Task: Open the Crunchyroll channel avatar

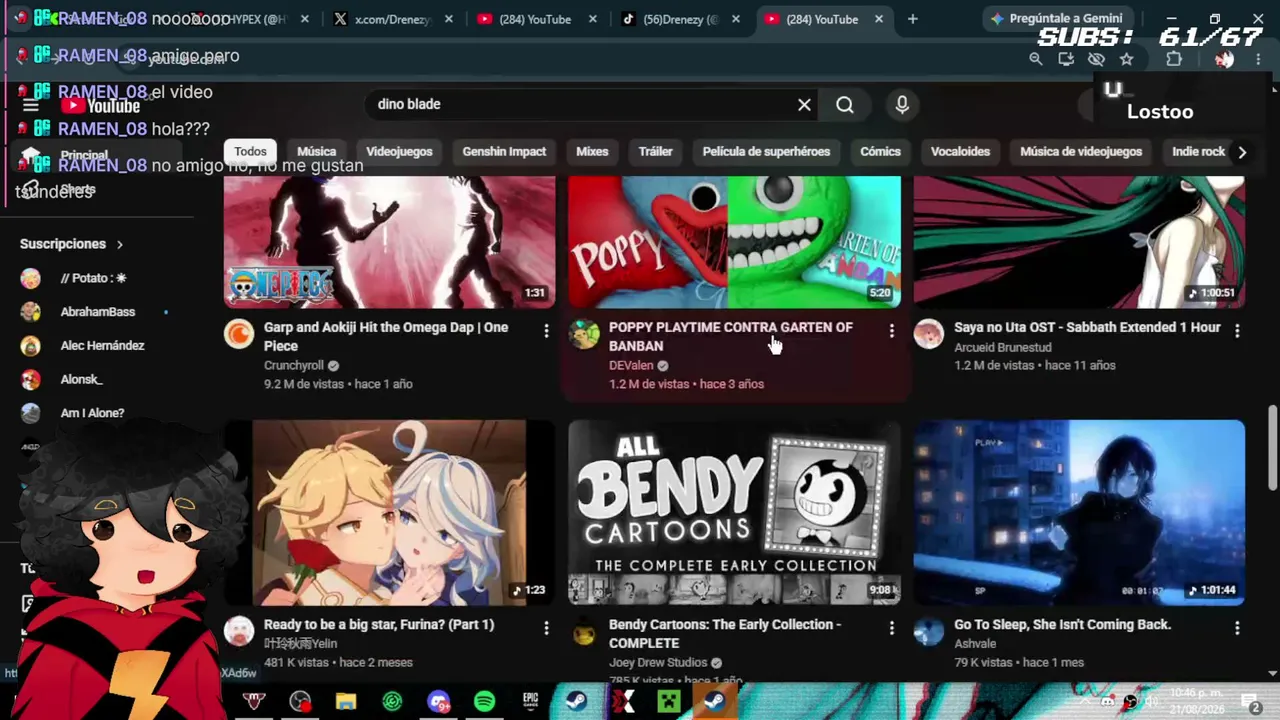Action: (x=239, y=334)
